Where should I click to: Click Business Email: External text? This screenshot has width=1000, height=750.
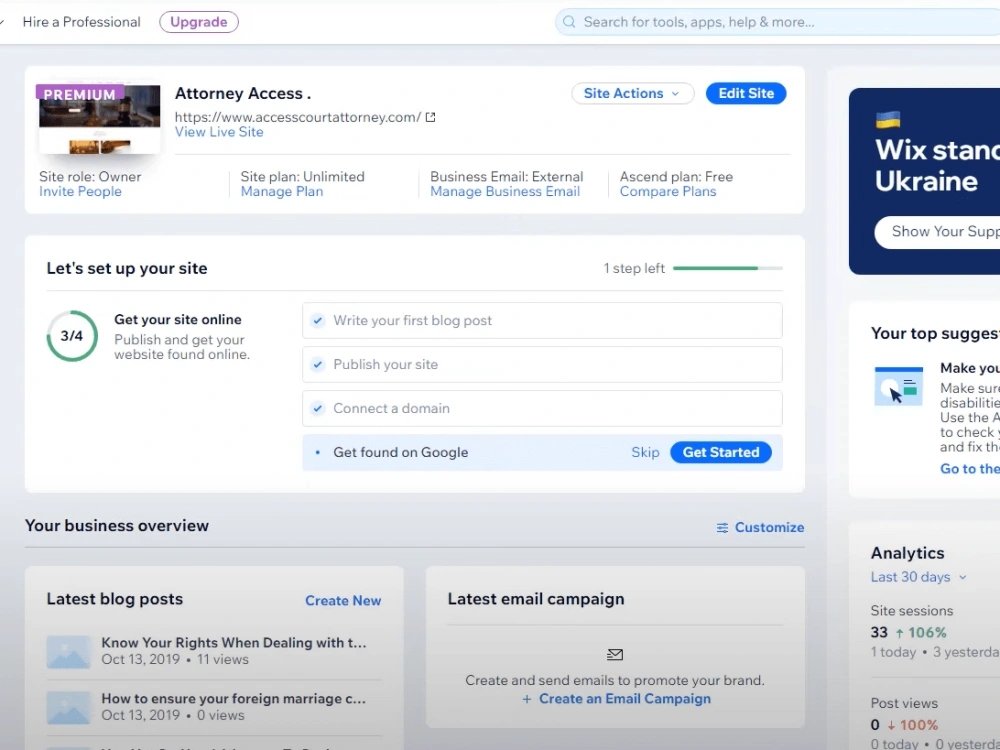click(x=506, y=177)
